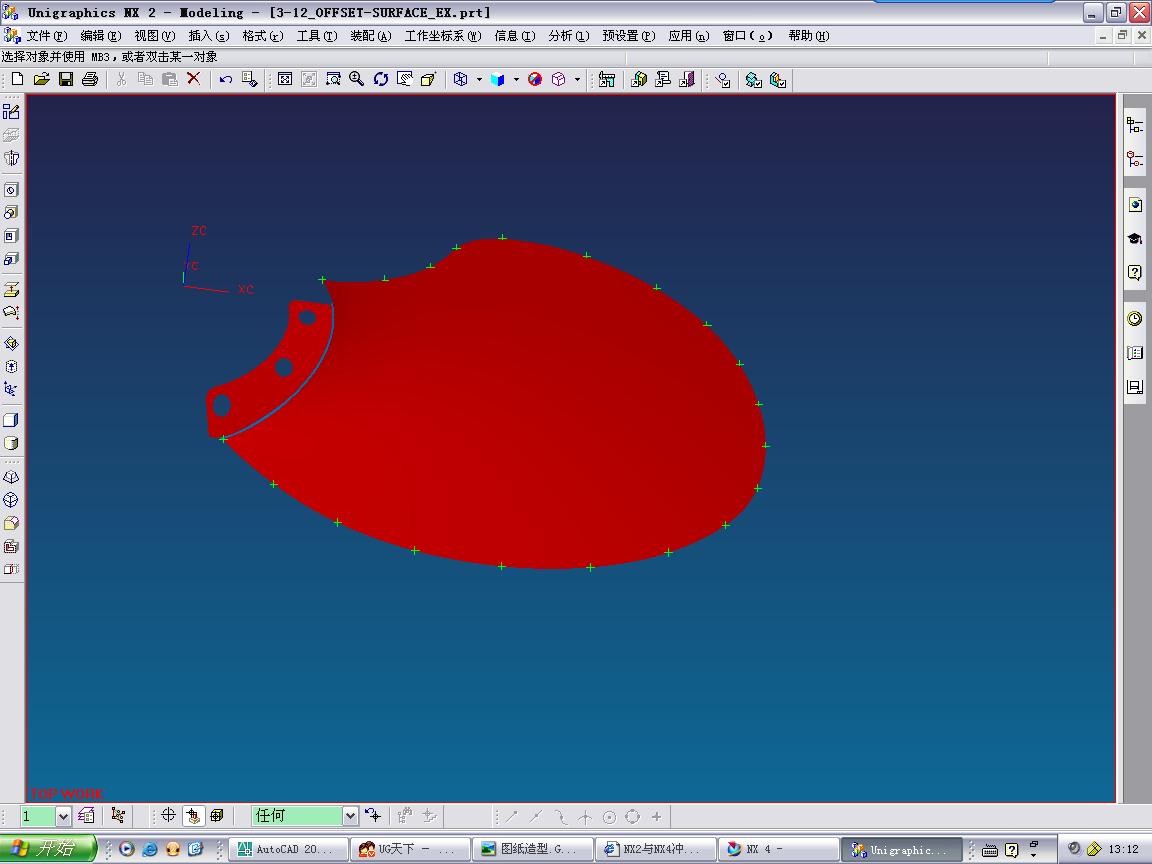Open the 帮助 menu
This screenshot has width=1152, height=864.
click(809, 35)
